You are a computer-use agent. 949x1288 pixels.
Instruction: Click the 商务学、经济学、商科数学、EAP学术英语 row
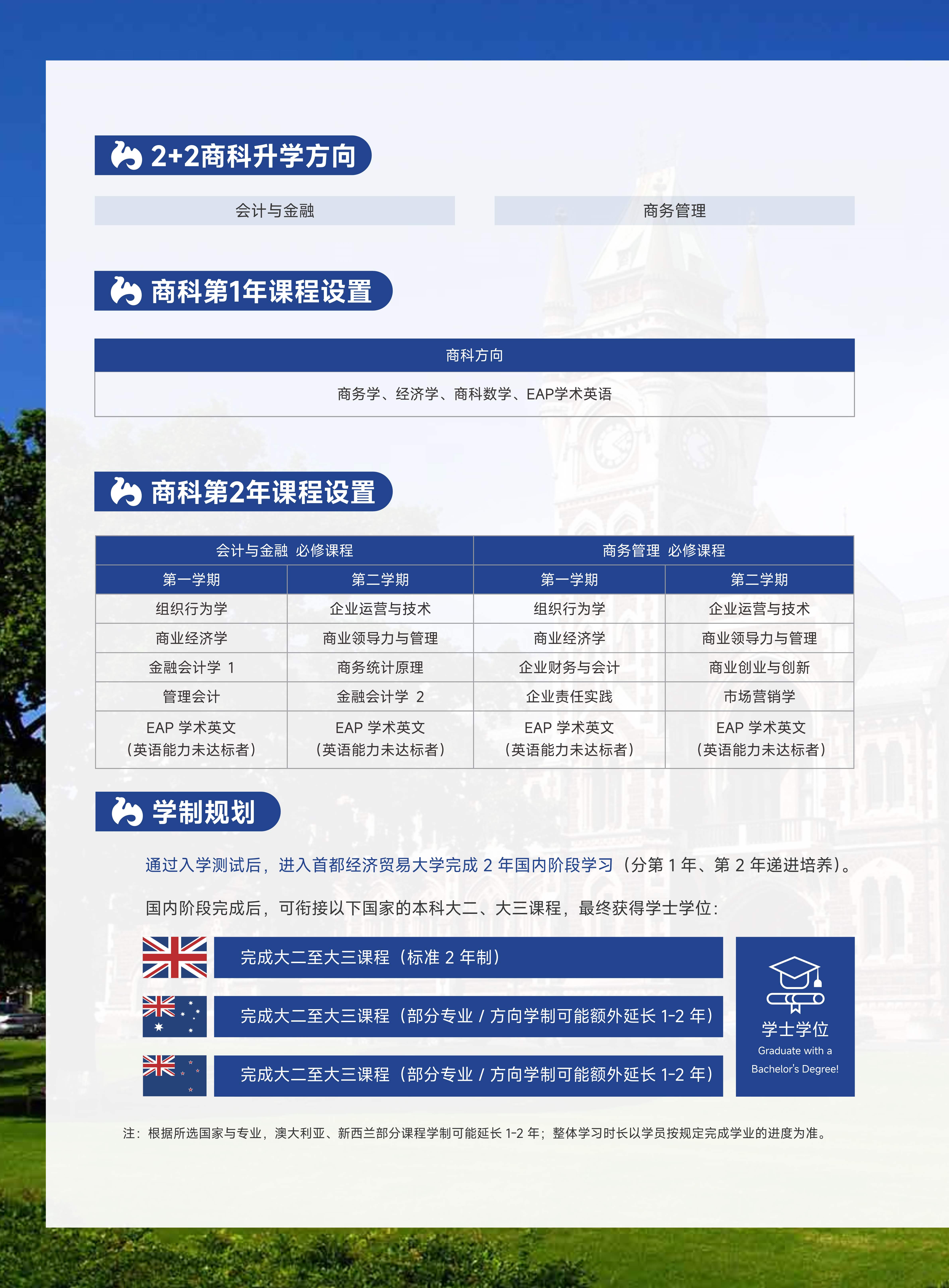[x=474, y=394]
